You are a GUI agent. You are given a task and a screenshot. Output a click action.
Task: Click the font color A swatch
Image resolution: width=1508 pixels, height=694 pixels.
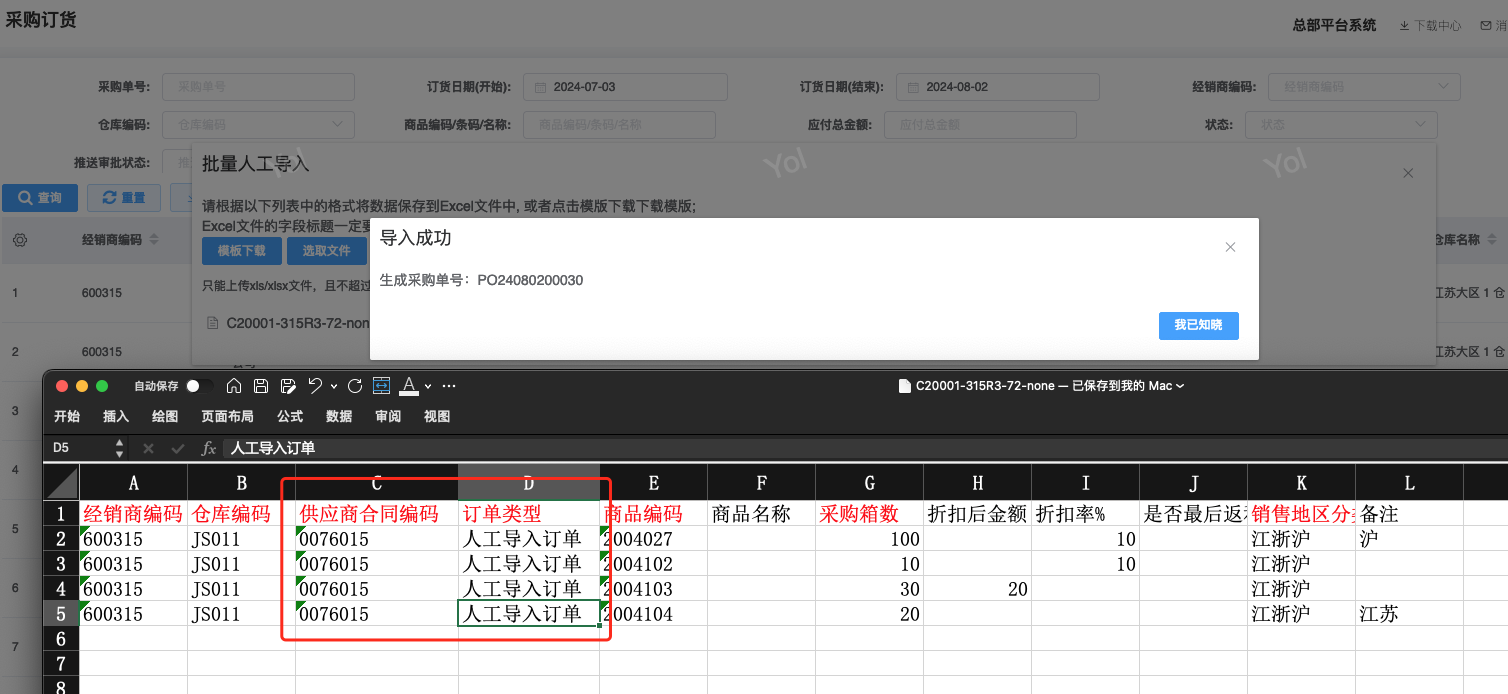(409, 386)
